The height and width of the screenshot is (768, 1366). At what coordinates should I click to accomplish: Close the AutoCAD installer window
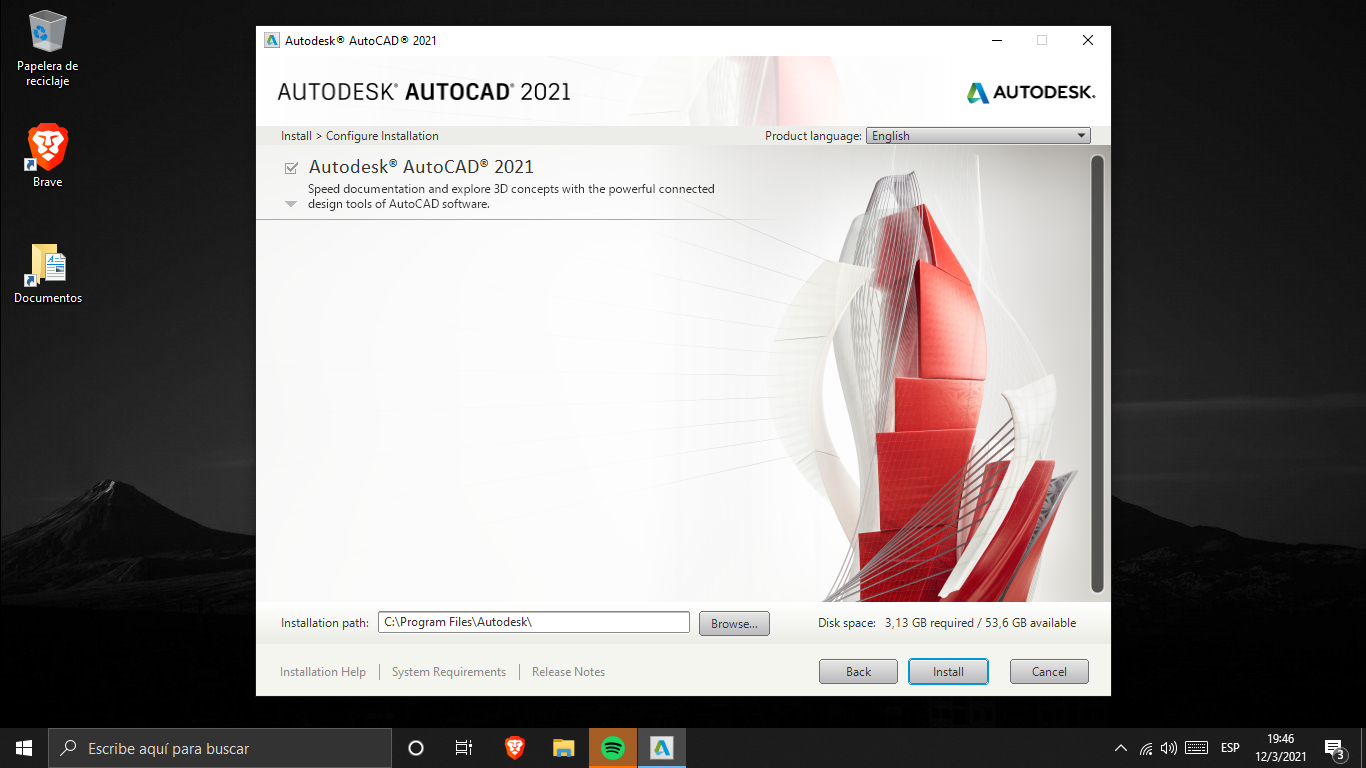point(1088,41)
